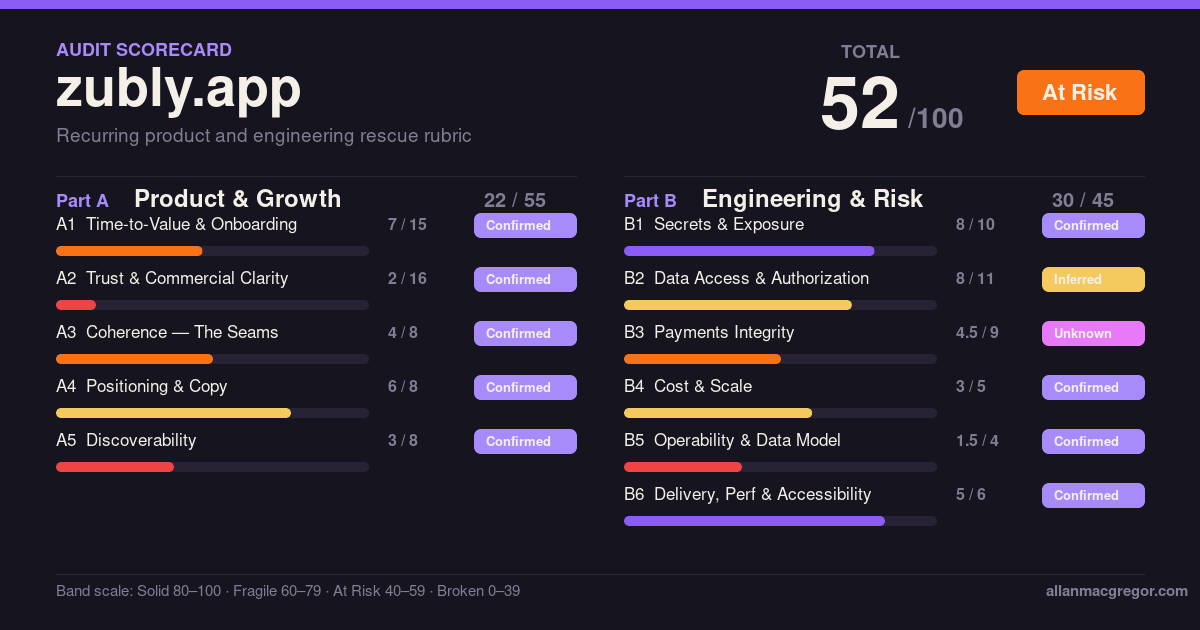Click the TOTAL label
Image resolution: width=1200 pixels, height=630 pixels.
point(870,52)
